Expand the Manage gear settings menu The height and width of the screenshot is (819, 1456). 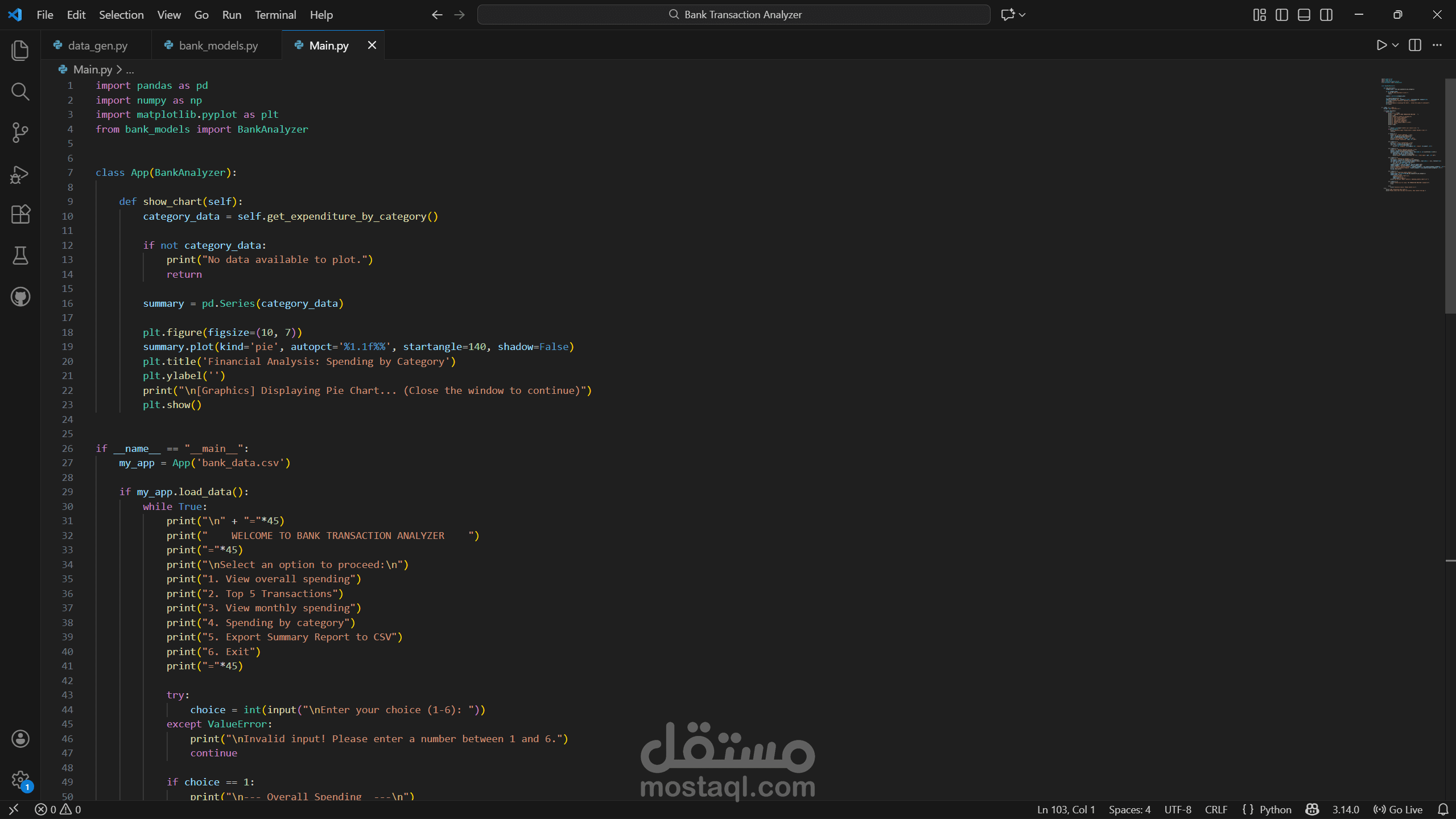coord(20,780)
